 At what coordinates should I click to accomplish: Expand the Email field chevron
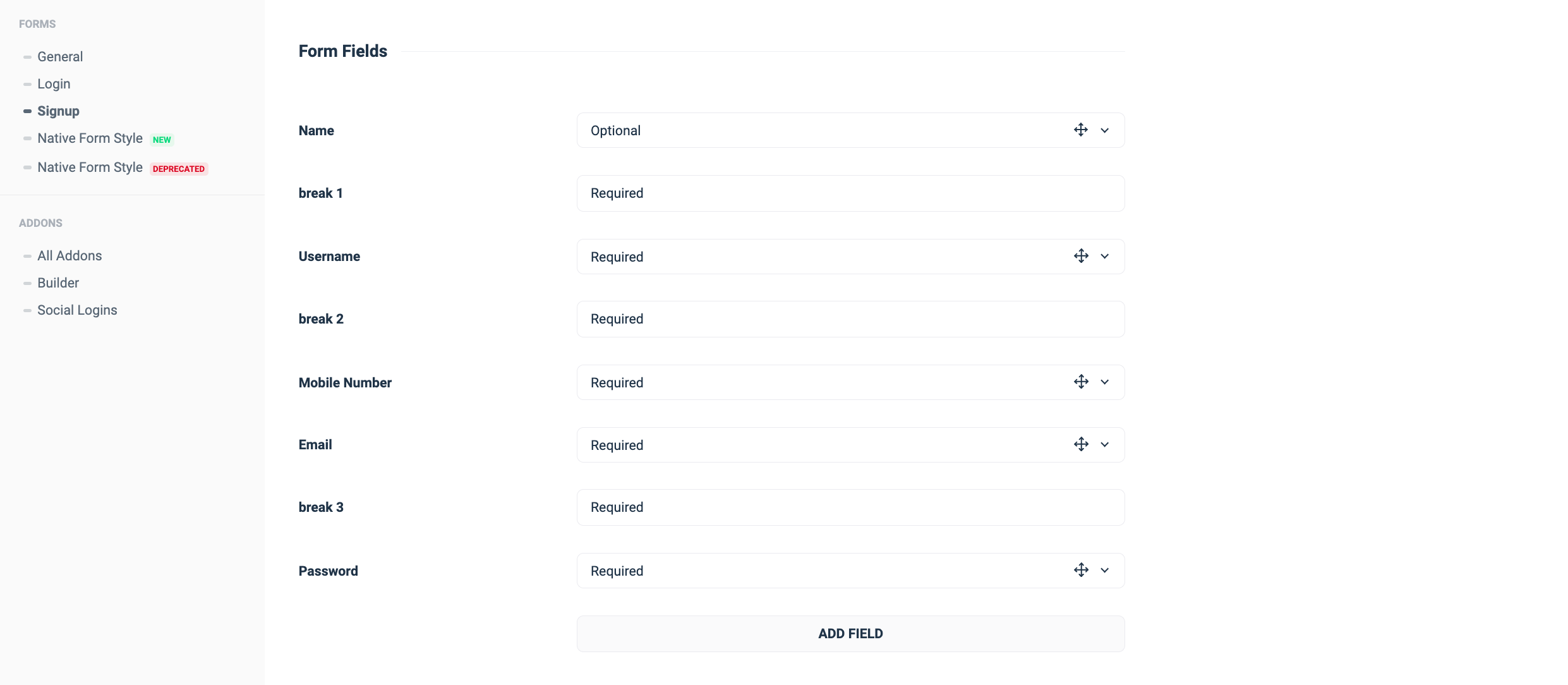pyautogui.click(x=1105, y=444)
